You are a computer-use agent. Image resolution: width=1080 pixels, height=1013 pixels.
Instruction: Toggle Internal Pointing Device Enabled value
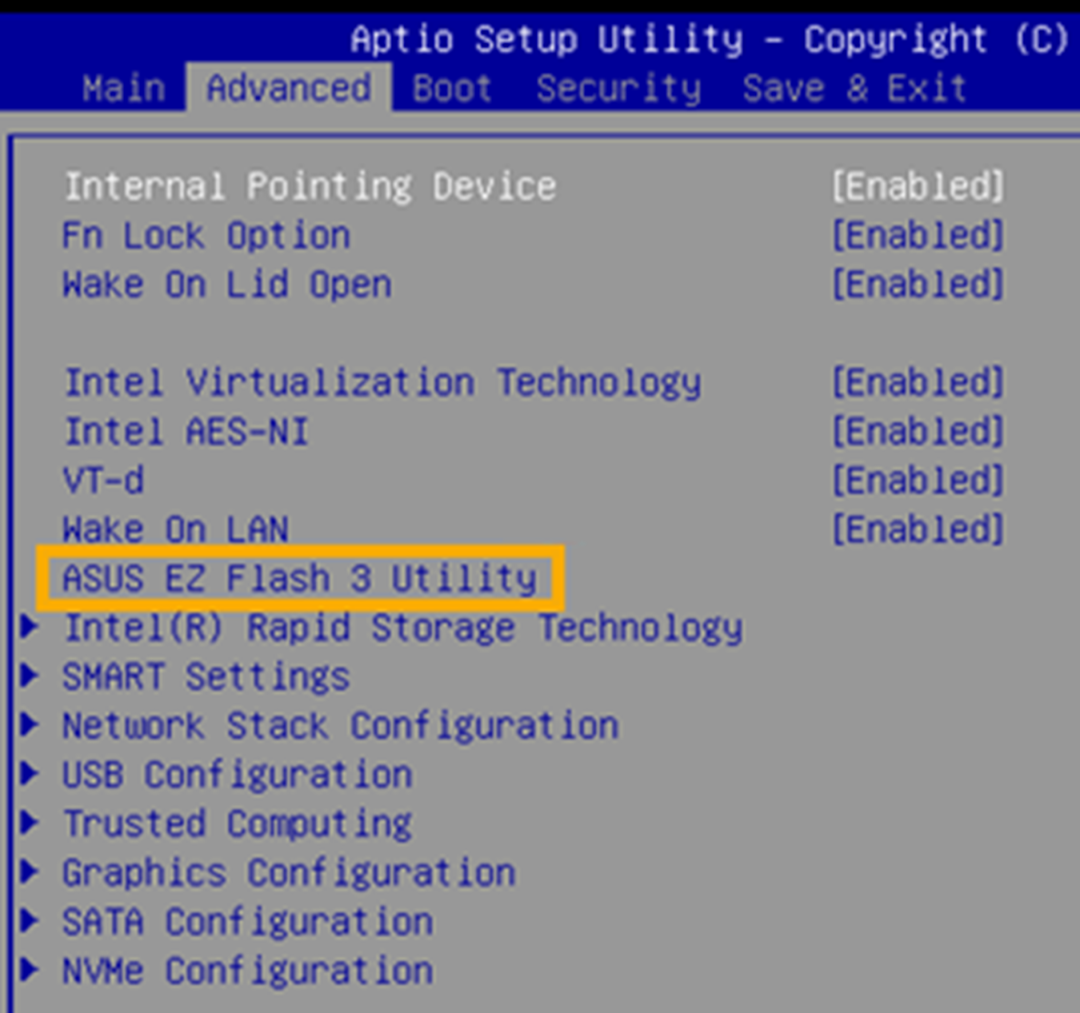[x=917, y=186]
